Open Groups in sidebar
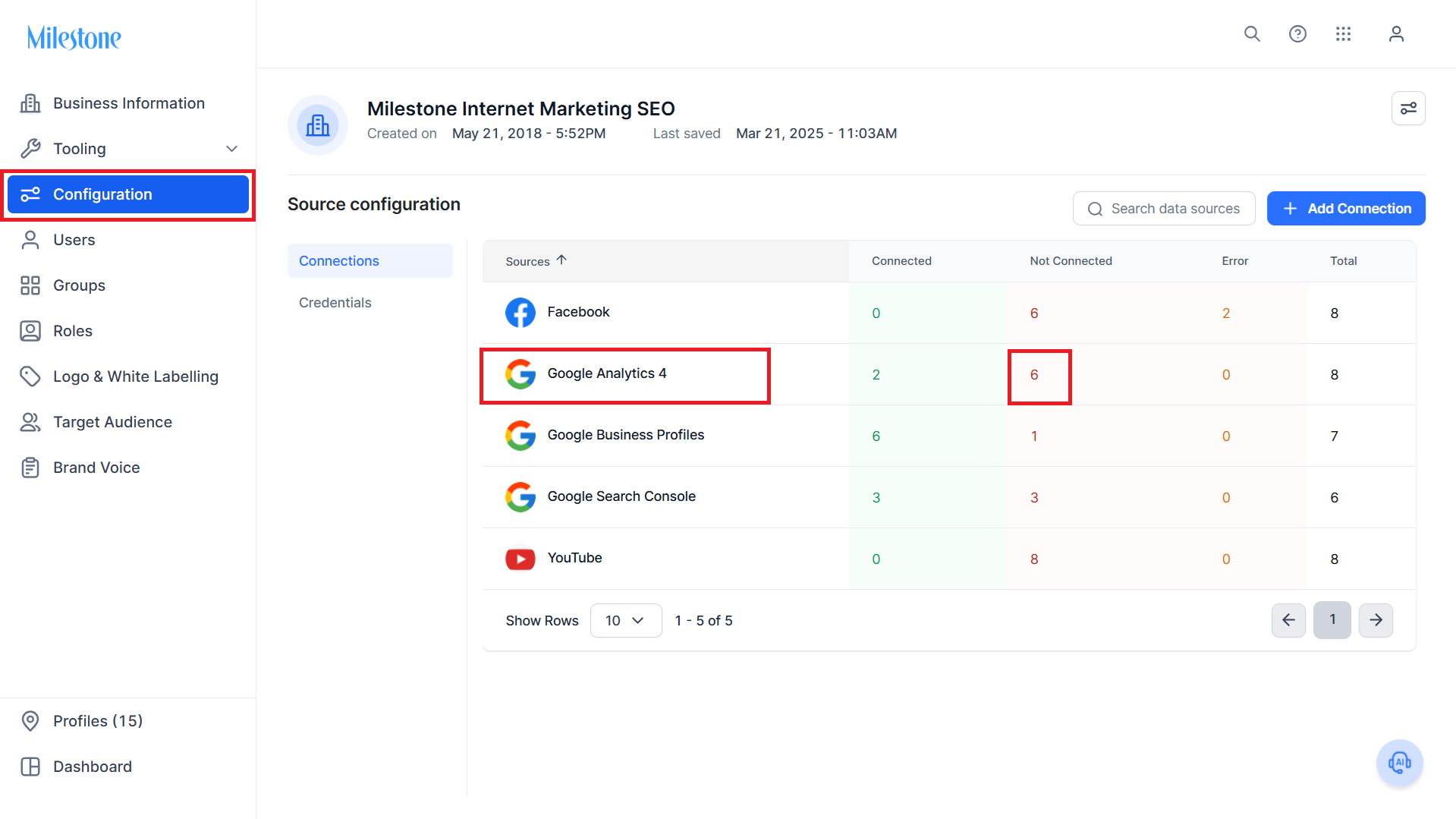The width and height of the screenshot is (1456, 819). 127,285
